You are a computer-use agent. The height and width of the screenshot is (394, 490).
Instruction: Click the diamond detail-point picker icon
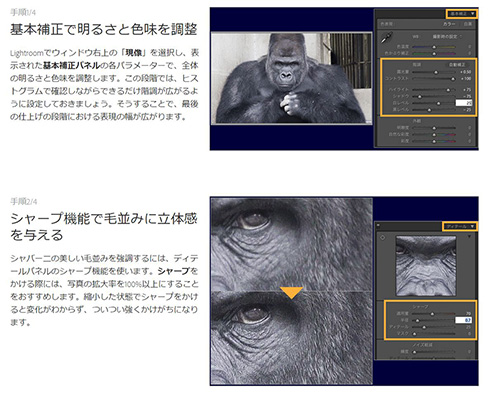(382, 238)
